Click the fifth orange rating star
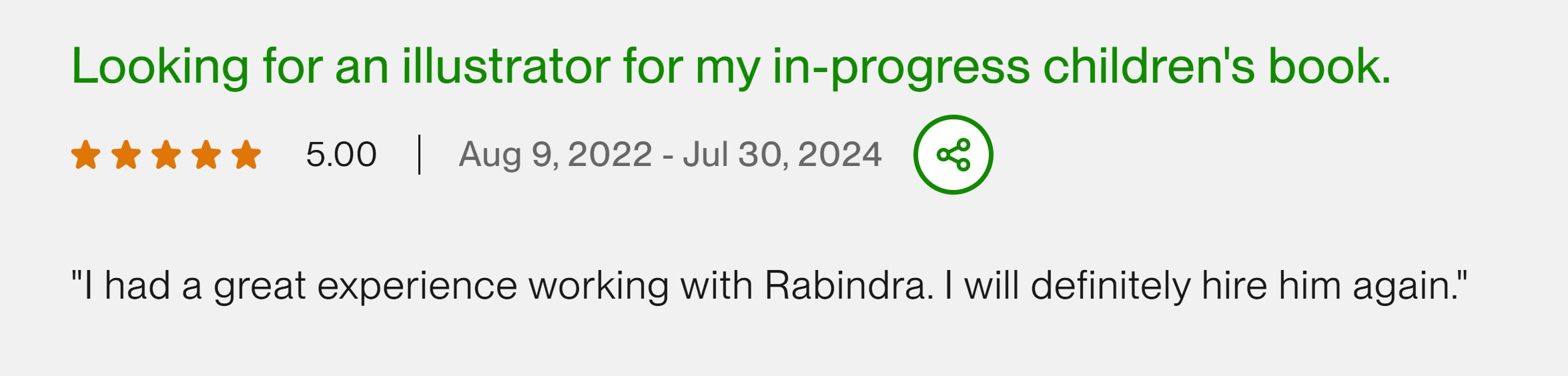 point(246,155)
